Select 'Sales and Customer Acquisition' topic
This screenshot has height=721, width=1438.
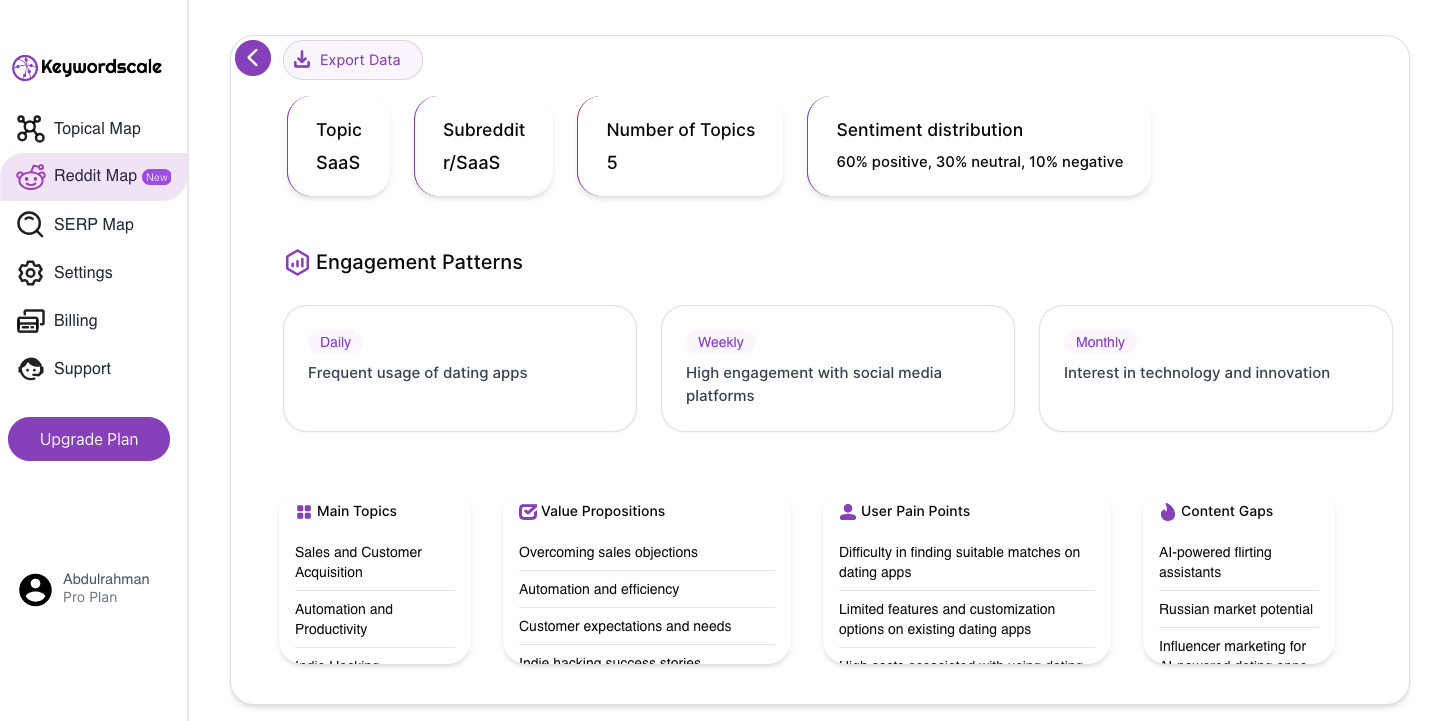(375, 562)
